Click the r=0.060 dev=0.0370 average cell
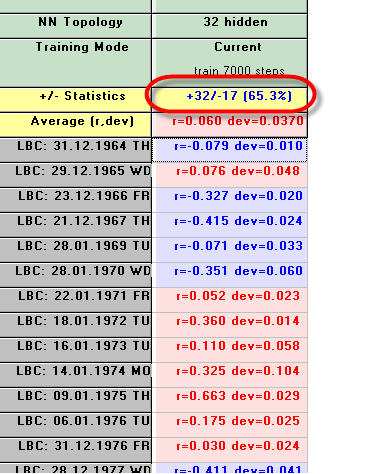Viewport: 371px width, 474px height. 230,125
